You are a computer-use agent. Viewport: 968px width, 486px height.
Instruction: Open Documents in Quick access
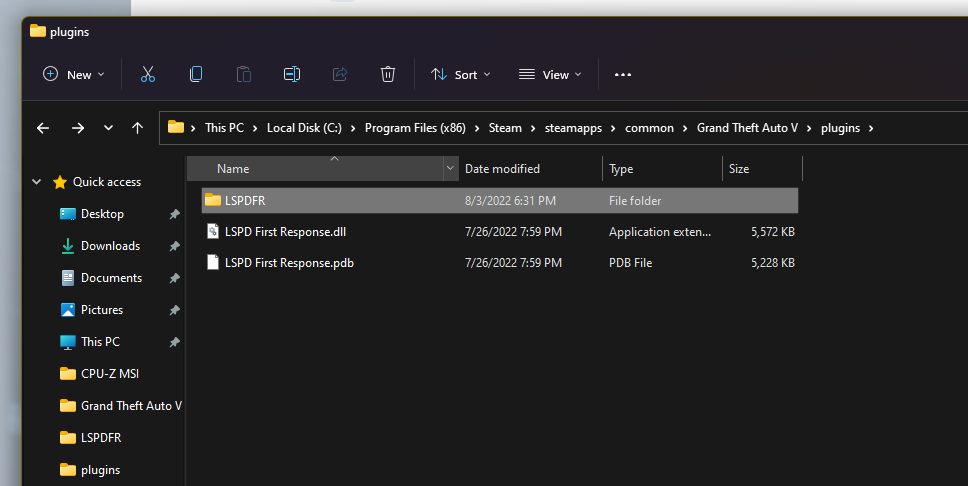point(111,278)
